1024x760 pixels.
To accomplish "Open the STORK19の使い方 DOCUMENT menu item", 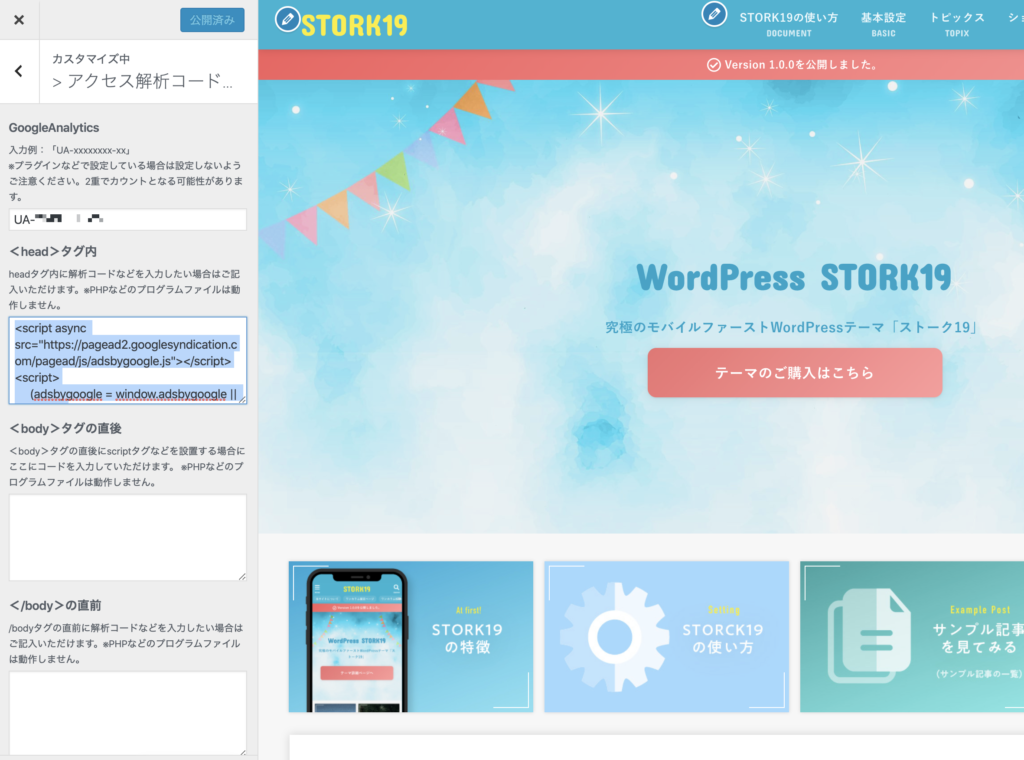I will [788, 24].
